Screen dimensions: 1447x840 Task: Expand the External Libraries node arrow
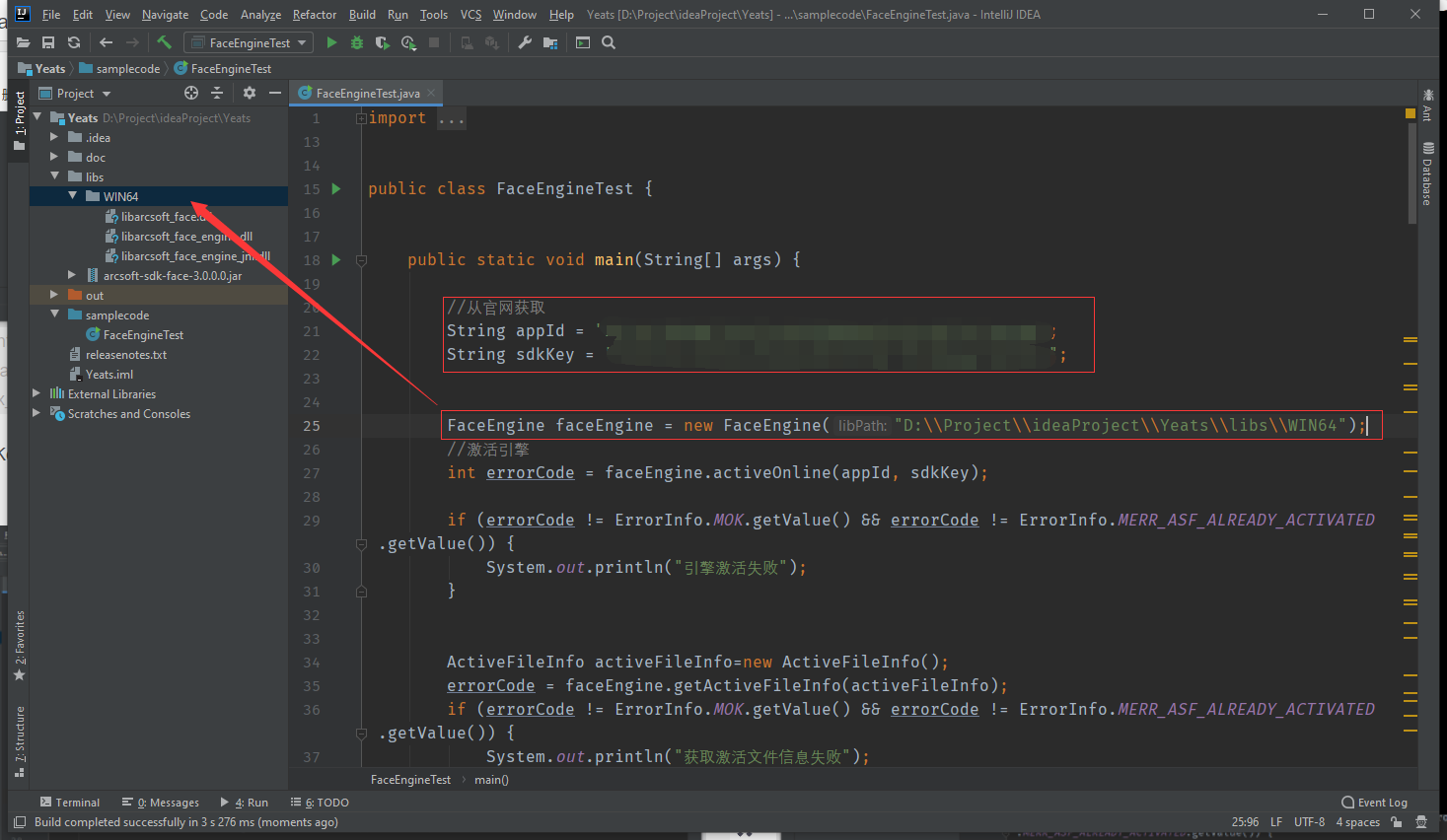click(36, 393)
